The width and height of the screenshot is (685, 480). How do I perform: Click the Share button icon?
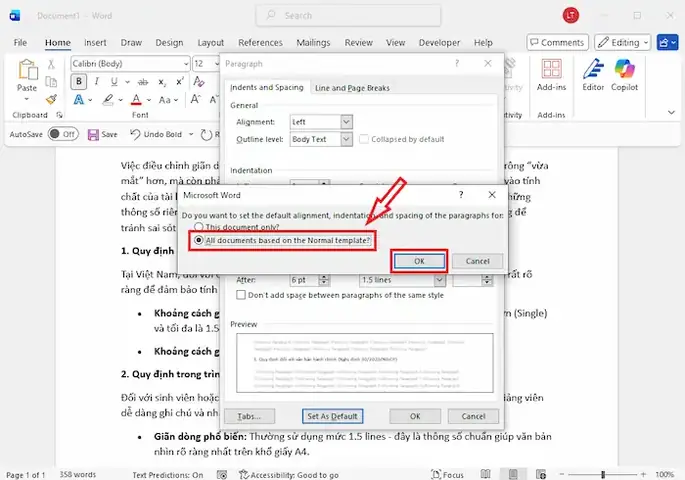click(x=664, y=43)
